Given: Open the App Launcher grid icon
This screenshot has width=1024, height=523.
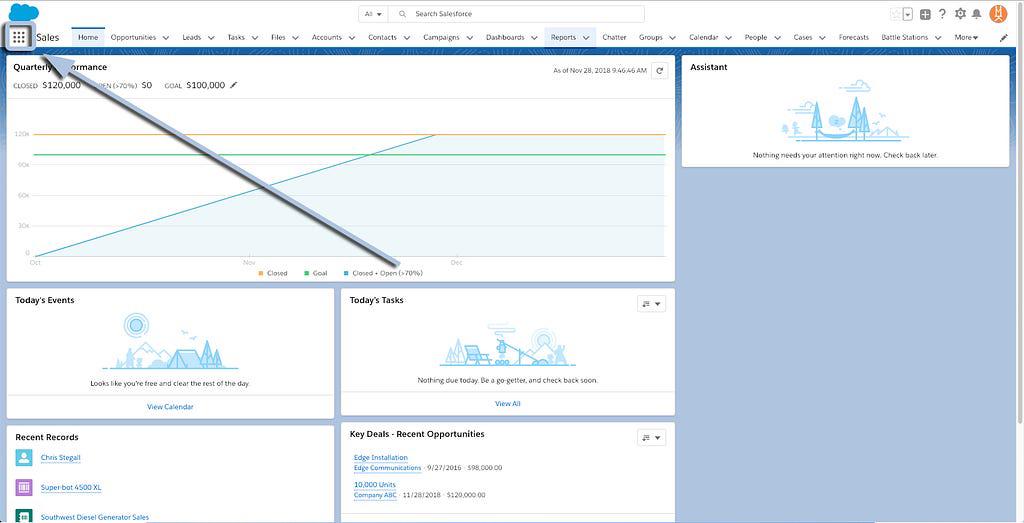Looking at the screenshot, I should 19,37.
